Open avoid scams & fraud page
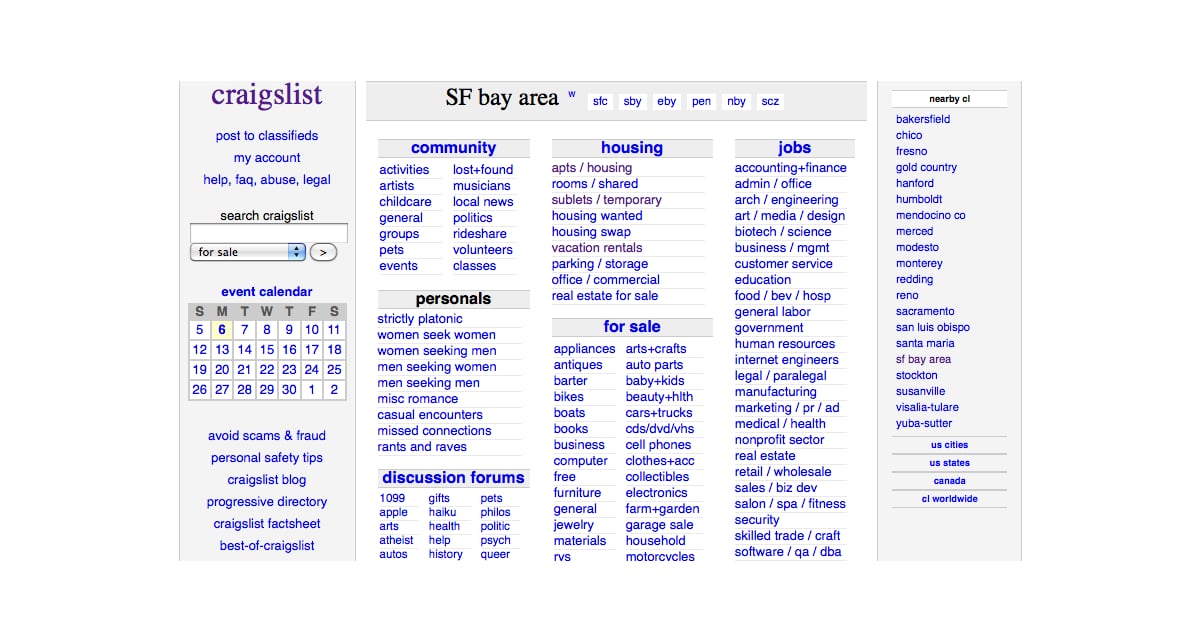 coord(267,436)
